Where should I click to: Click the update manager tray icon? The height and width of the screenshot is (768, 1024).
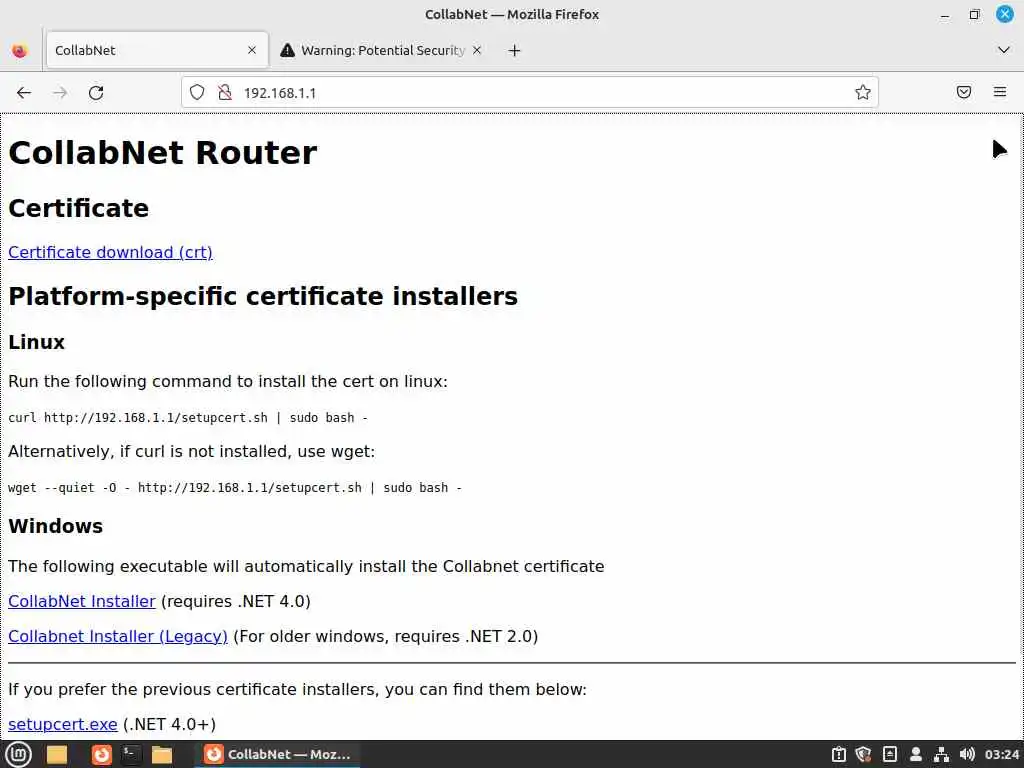839,754
